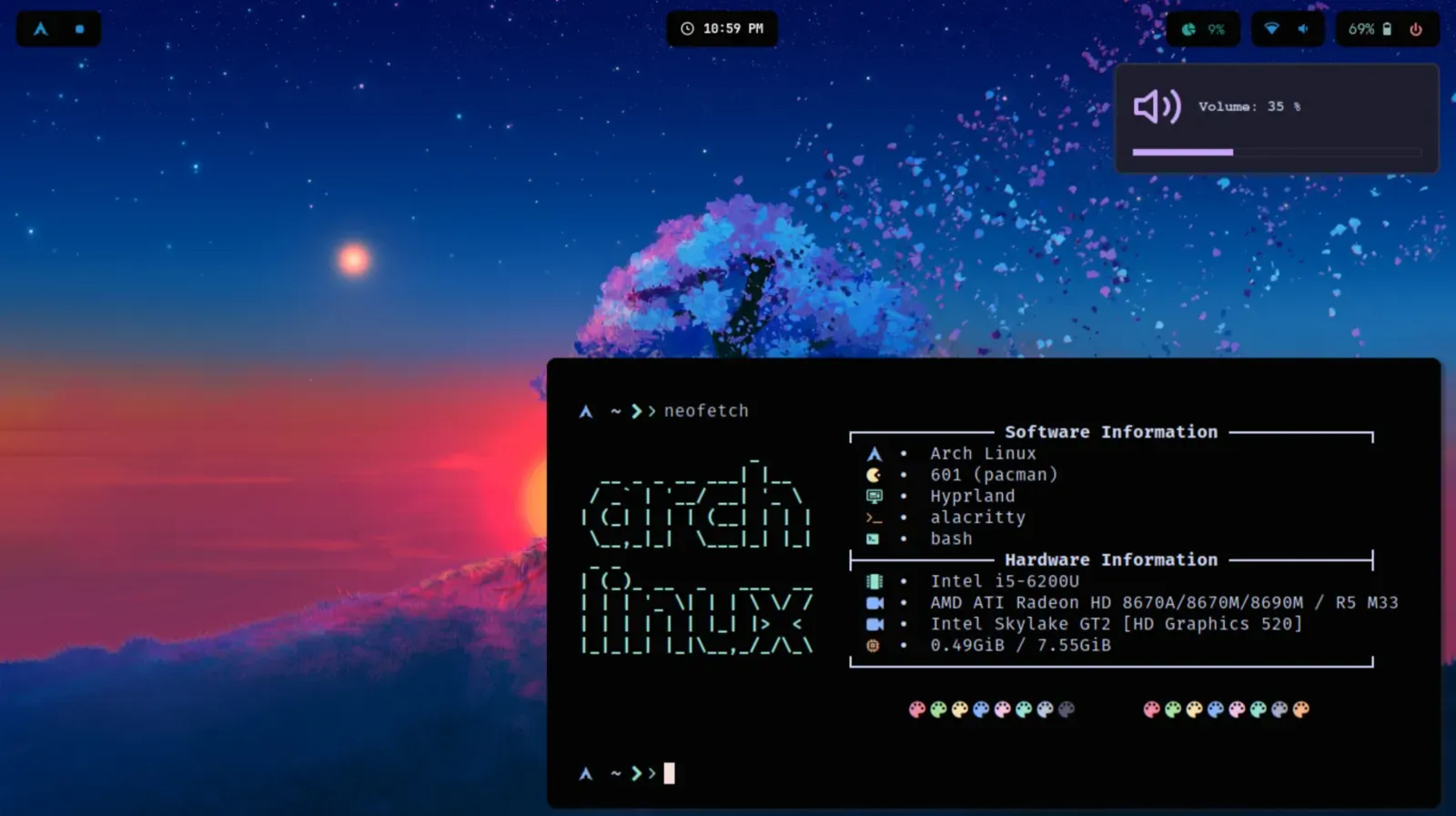This screenshot has width=1456, height=816.
Task: Click the orange palette icon
Action: coord(1301,709)
